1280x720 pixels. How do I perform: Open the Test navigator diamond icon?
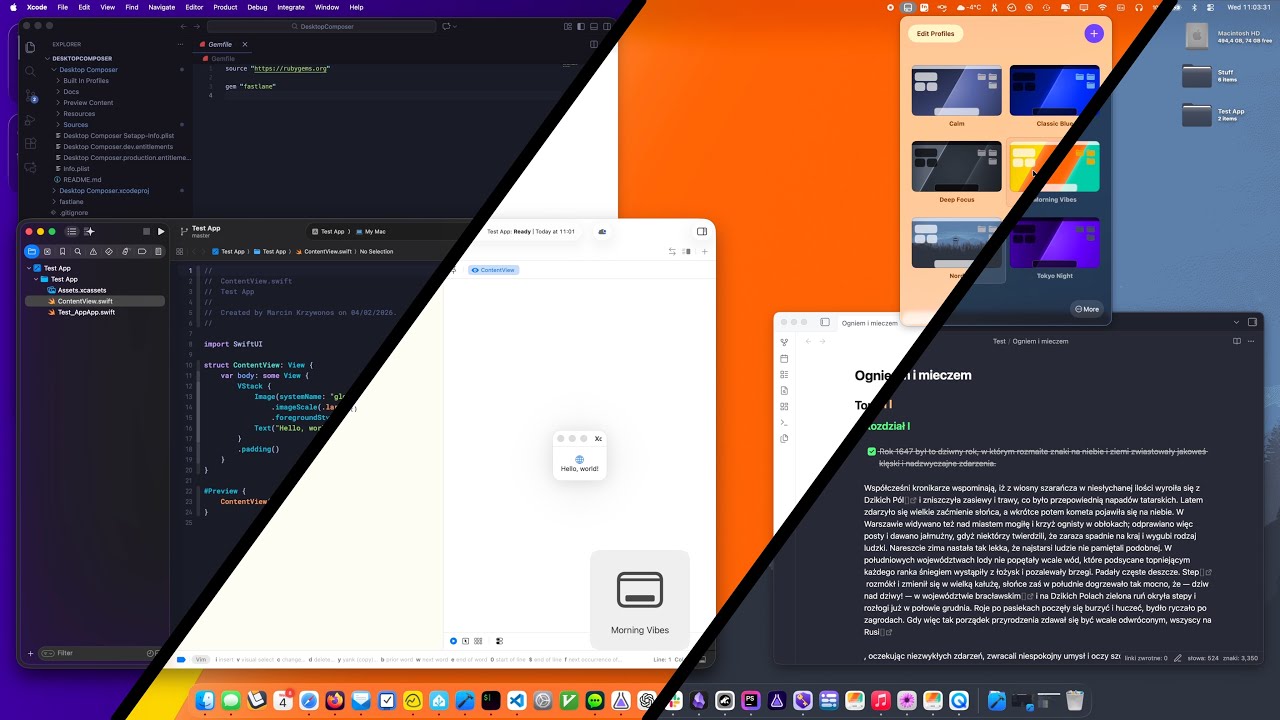(110, 252)
